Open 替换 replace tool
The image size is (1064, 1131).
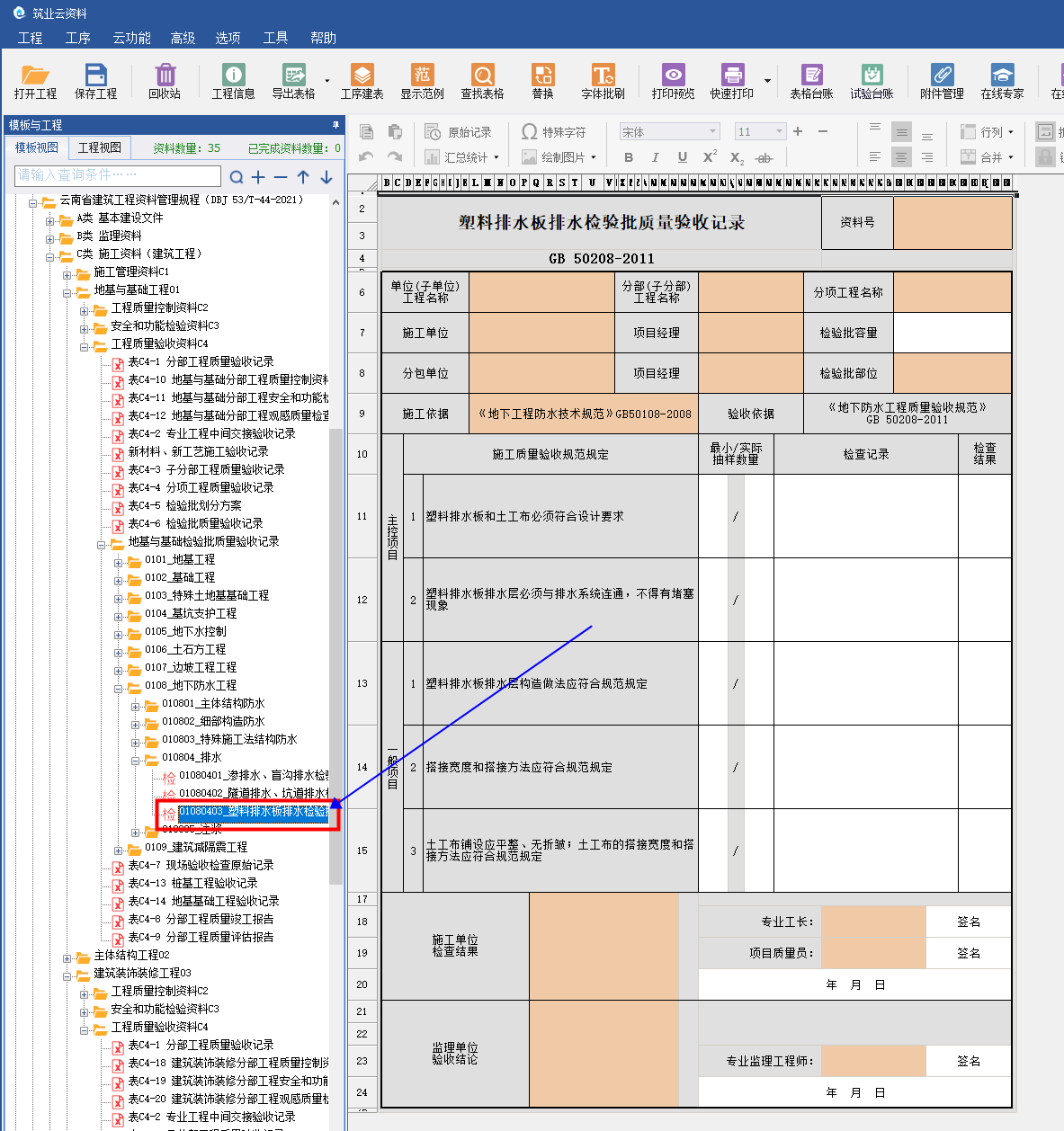coord(542,81)
